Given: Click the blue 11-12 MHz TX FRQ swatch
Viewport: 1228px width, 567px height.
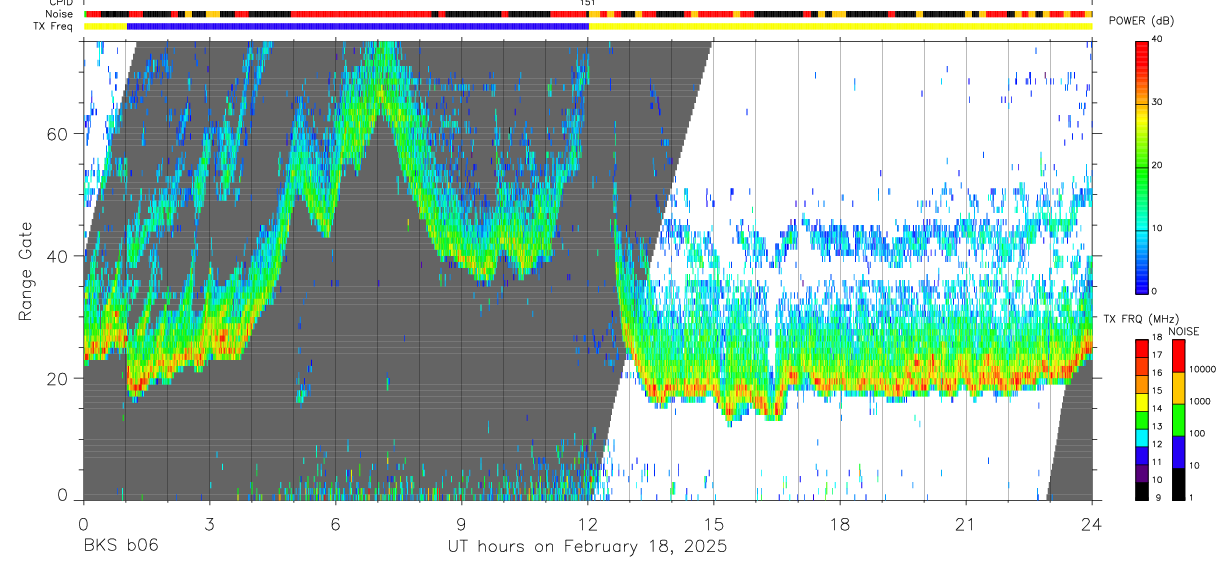Looking at the screenshot, I should 1142,456.
